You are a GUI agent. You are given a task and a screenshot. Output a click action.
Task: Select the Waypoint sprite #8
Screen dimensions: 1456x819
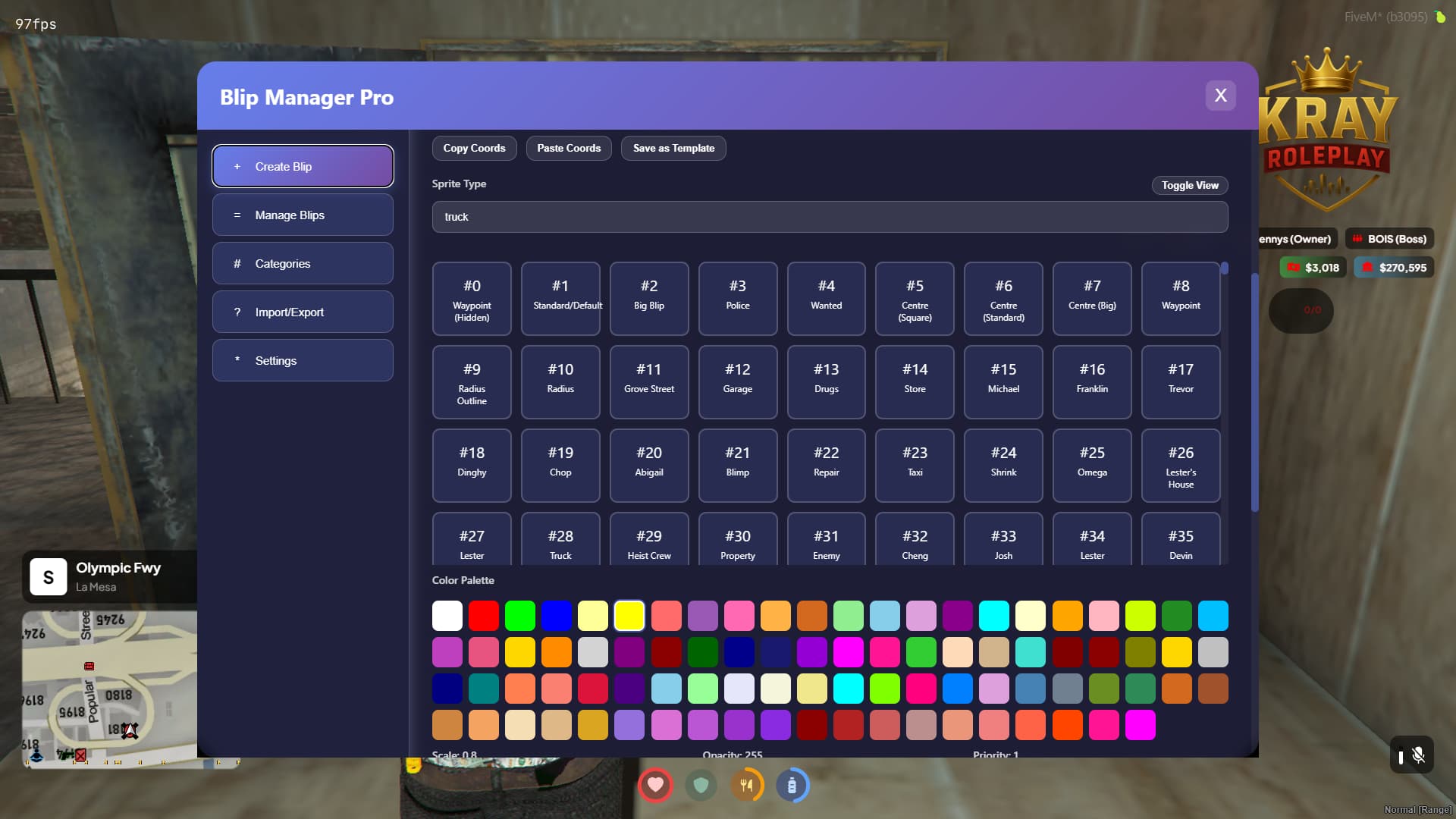pyautogui.click(x=1180, y=298)
